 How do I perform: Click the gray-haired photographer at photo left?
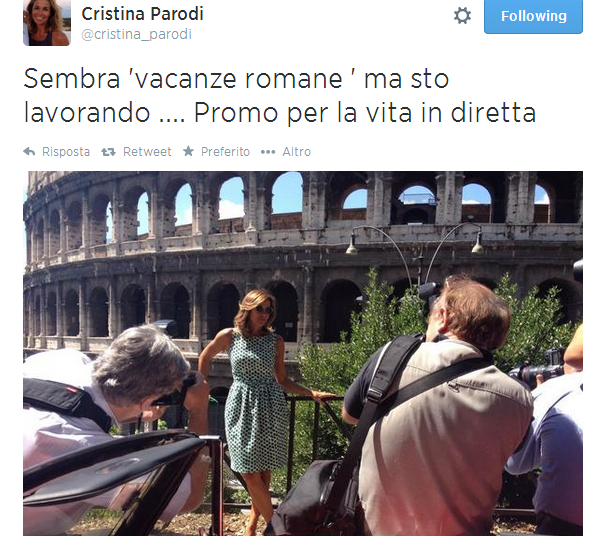[x=114, y=412]
